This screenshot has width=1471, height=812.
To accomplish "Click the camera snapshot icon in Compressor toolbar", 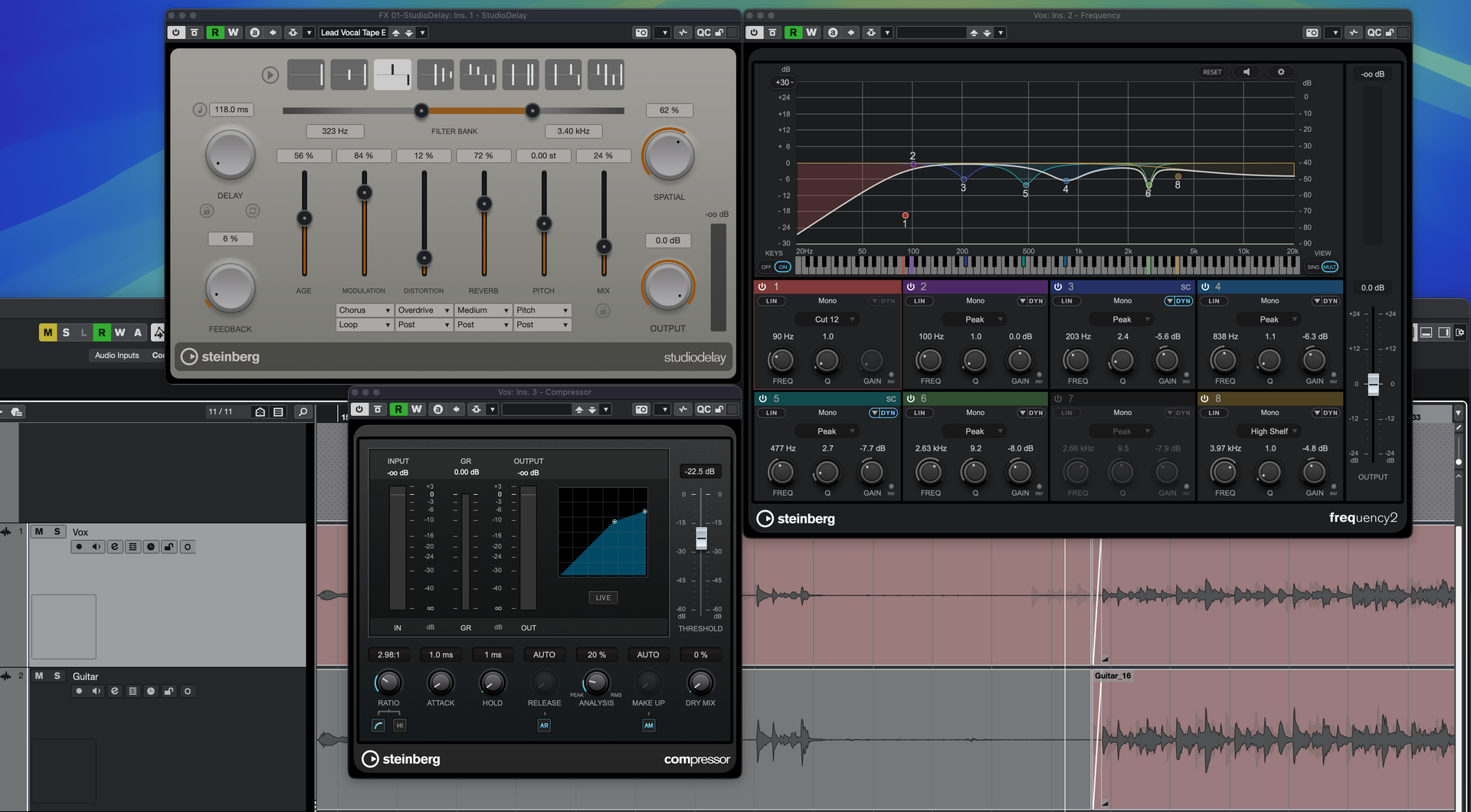I will (641, 410).
